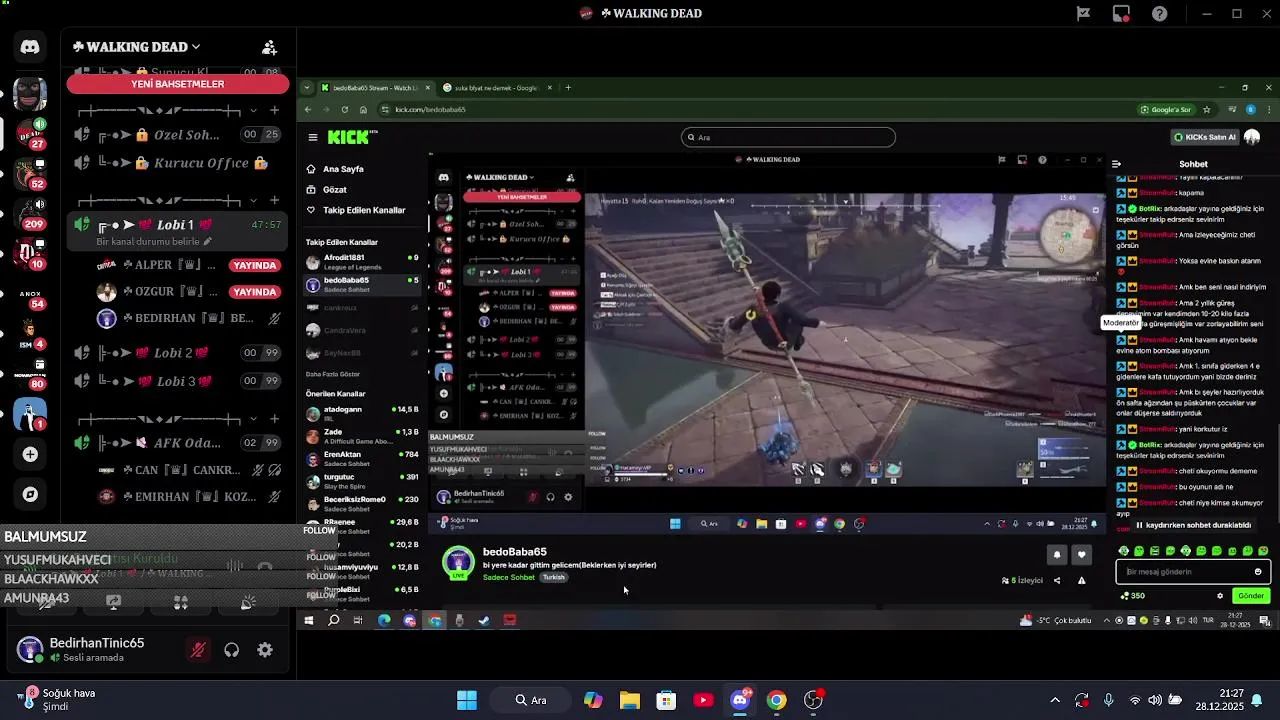Open Discord help question mark
This screenshot has width=1280, height=720.
pos(1160,14)
